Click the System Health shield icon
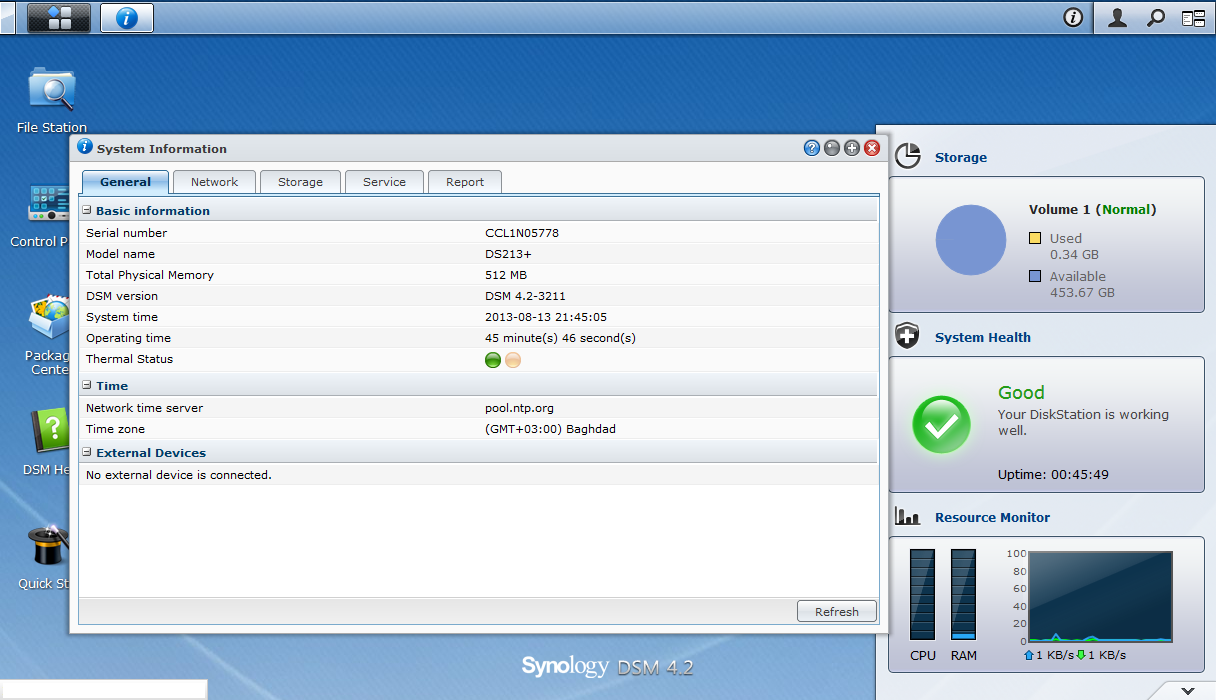 coord(908,337)
